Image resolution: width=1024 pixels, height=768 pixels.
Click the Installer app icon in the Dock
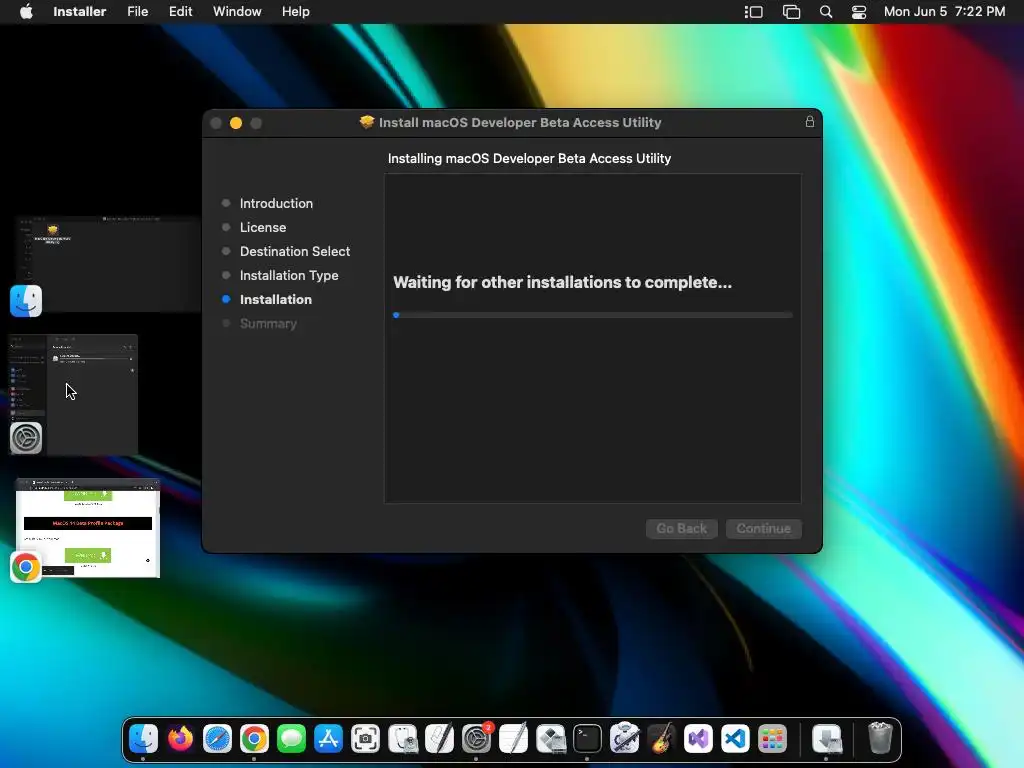(827, 739)
